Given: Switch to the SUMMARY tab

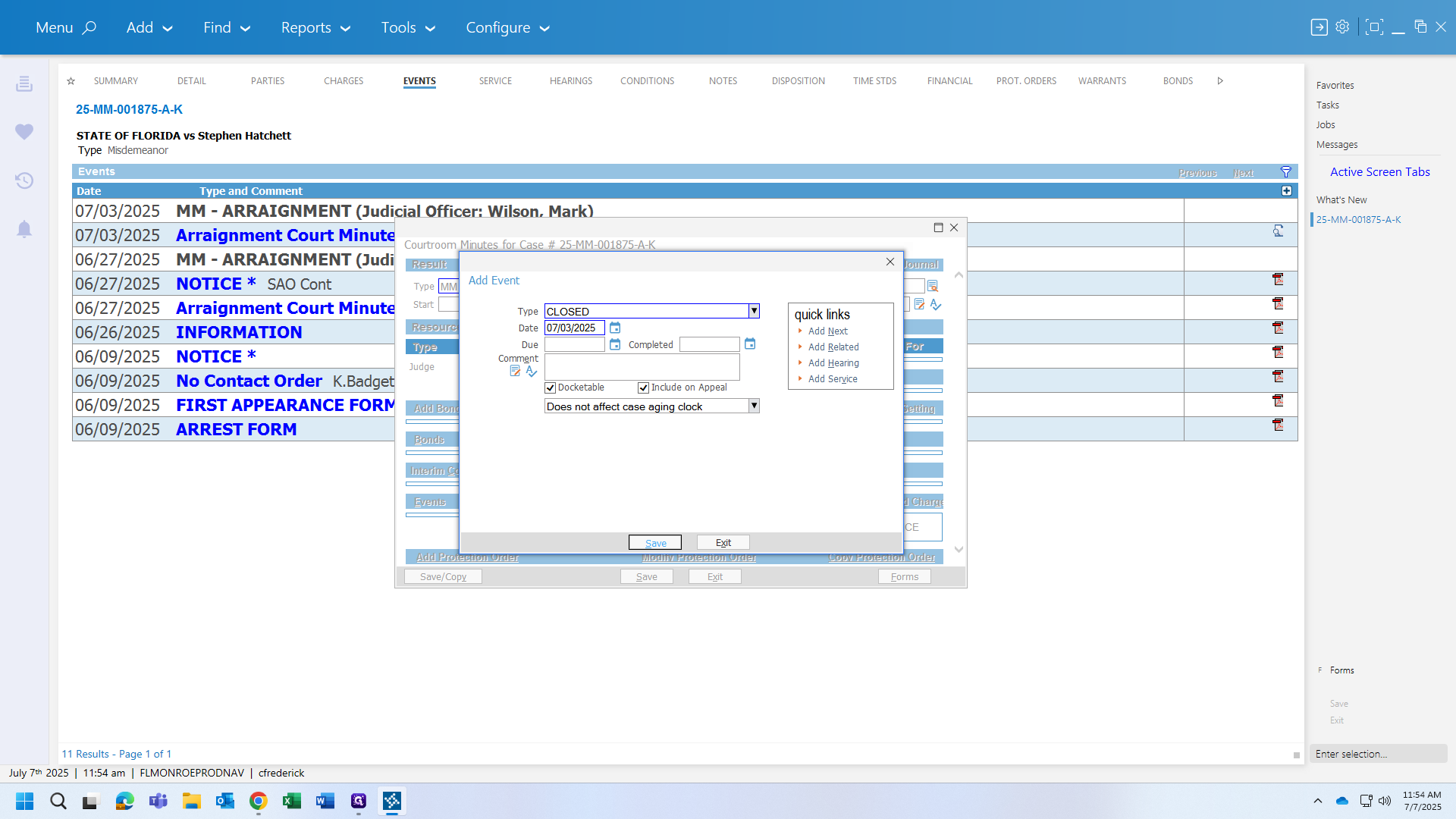Looking at the screenshot, I should pyautogui.click(x=116, y=81).
